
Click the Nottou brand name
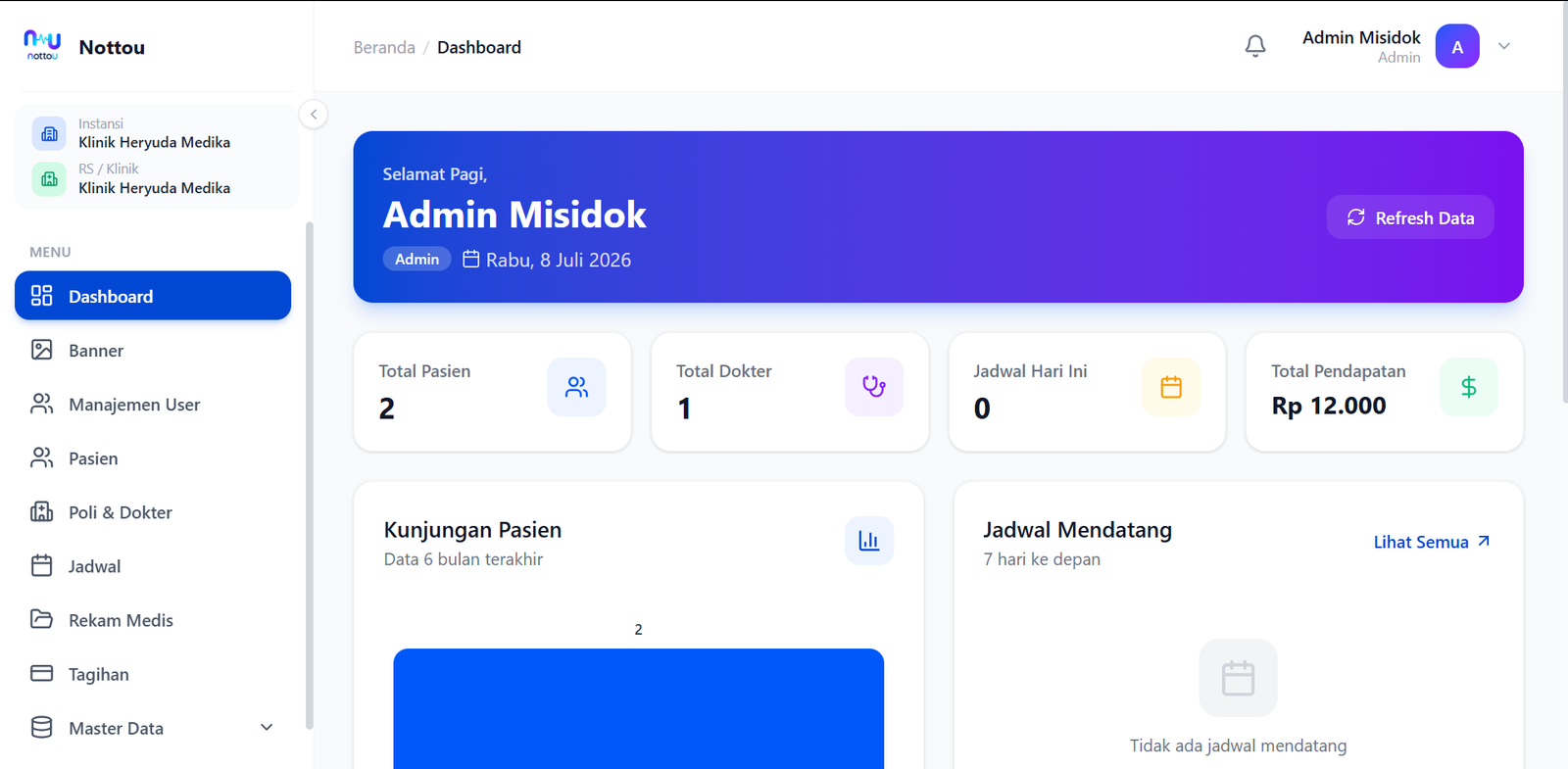click(x=112, y=47)
